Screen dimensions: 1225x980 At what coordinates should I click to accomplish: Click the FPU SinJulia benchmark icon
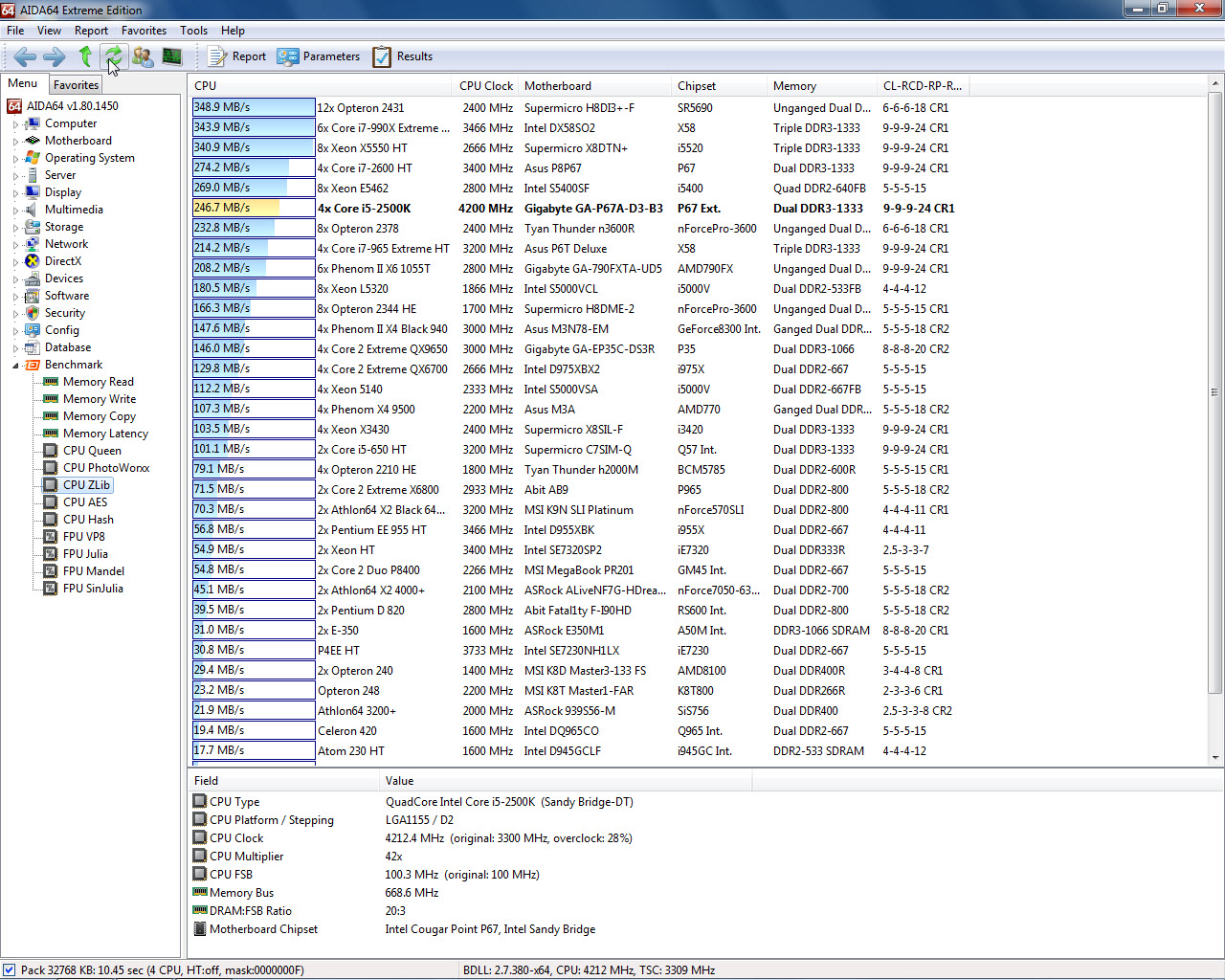click(x=51, y=589)
